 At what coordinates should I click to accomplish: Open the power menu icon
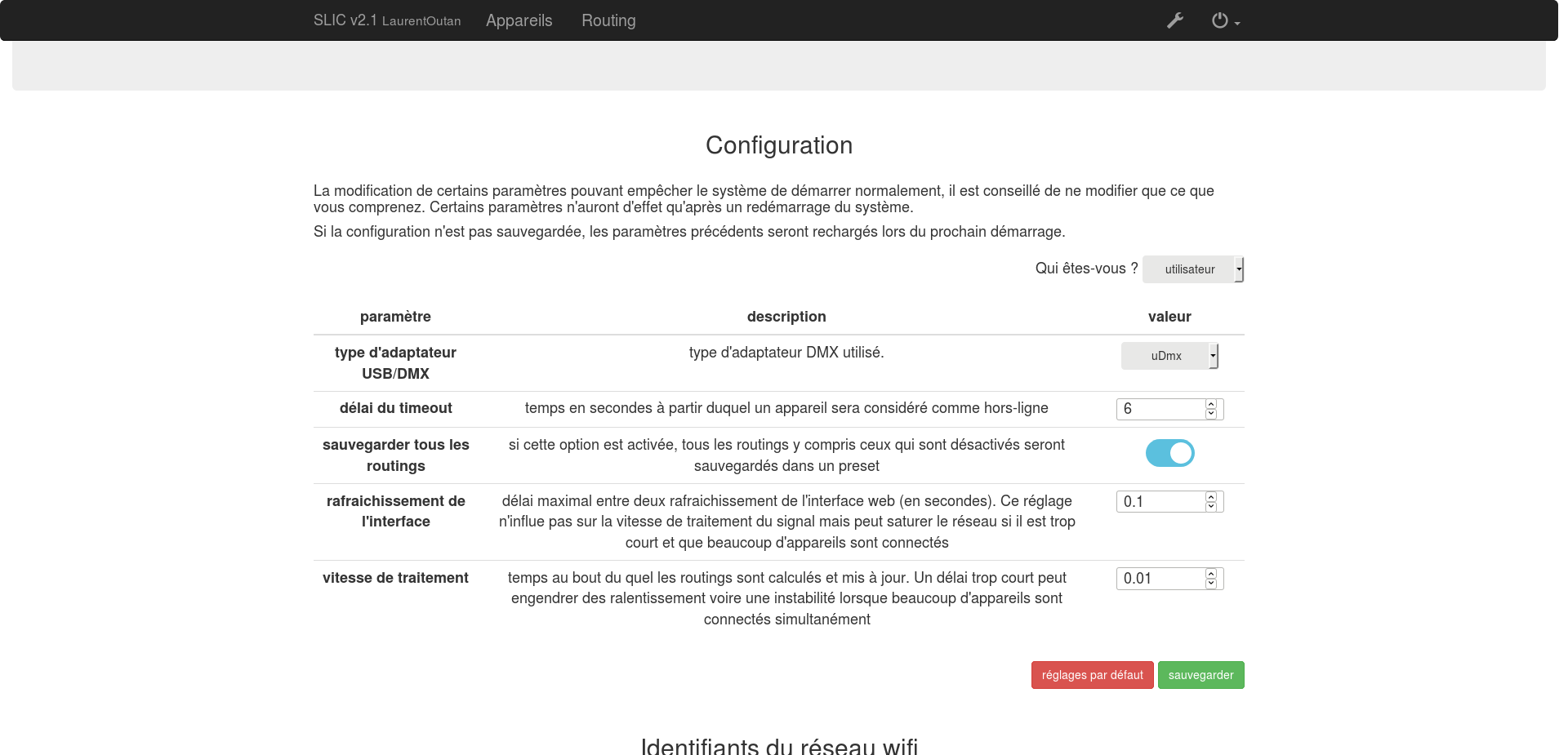1219,20
